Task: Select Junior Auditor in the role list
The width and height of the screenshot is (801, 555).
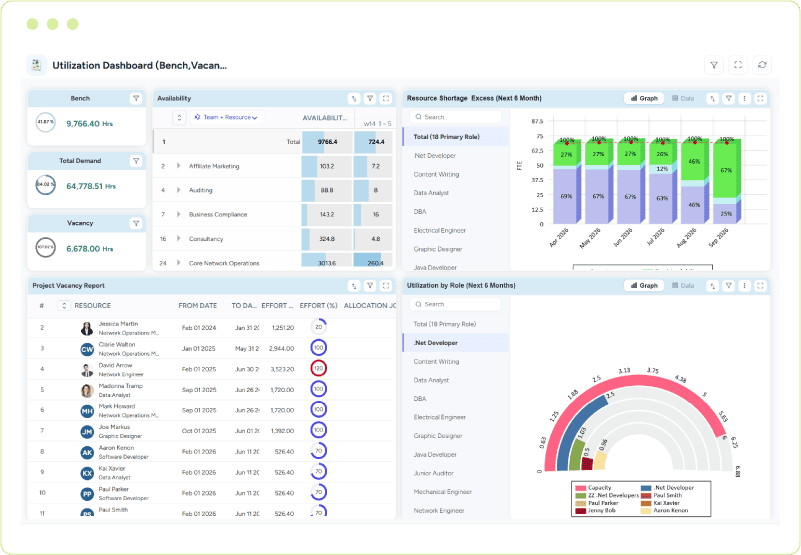Action: pyautogui.click(x=456, y=473)
